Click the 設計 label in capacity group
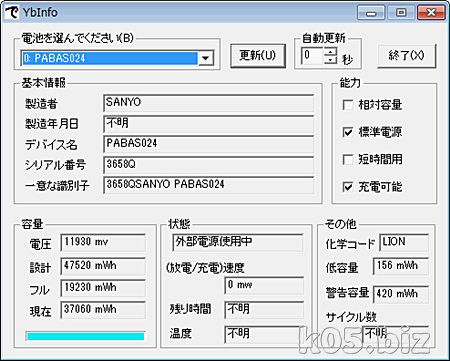450x361 pixels. point(40,268)
